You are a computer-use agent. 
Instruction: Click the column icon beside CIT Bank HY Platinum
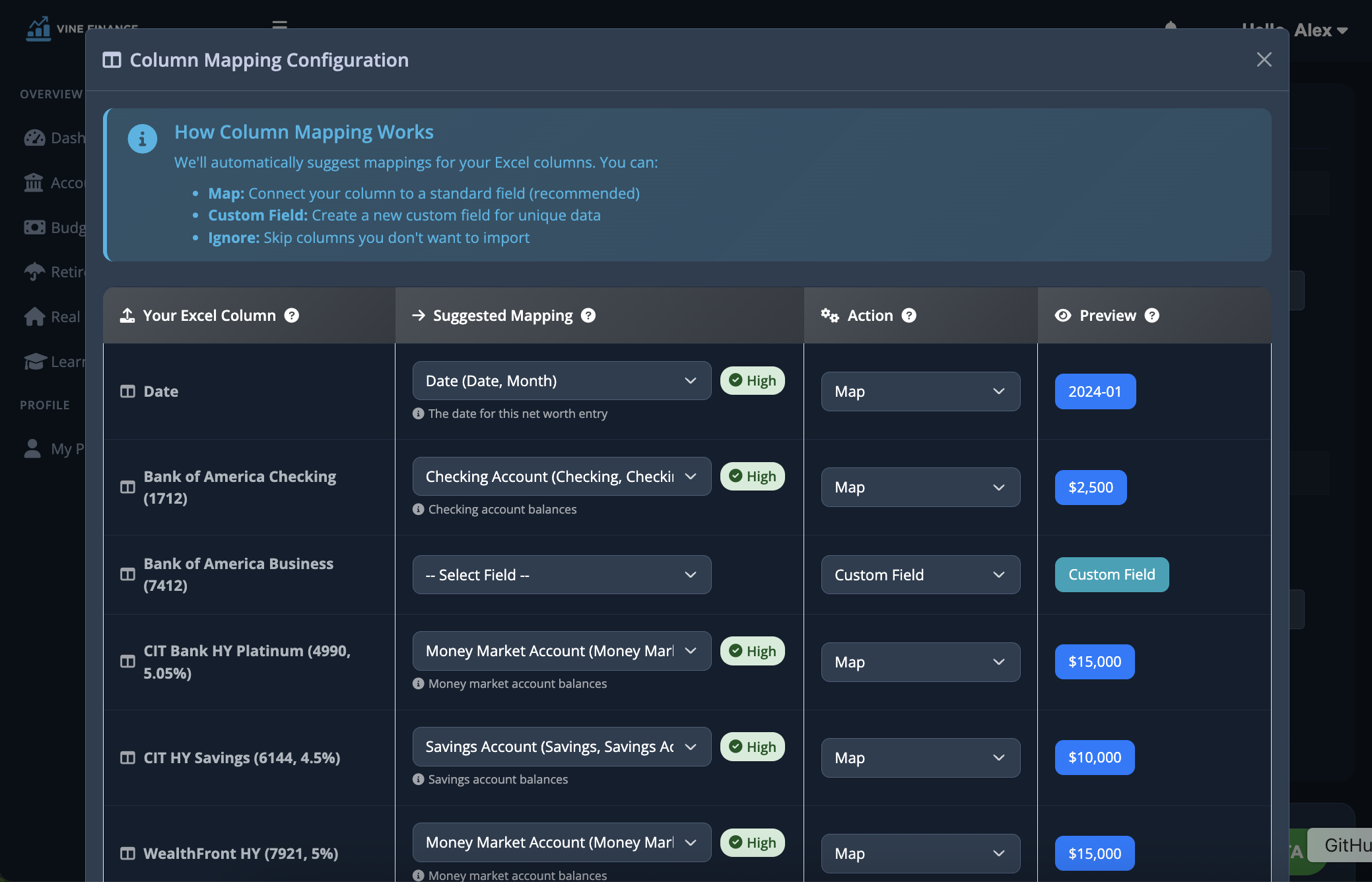(127, 661)
